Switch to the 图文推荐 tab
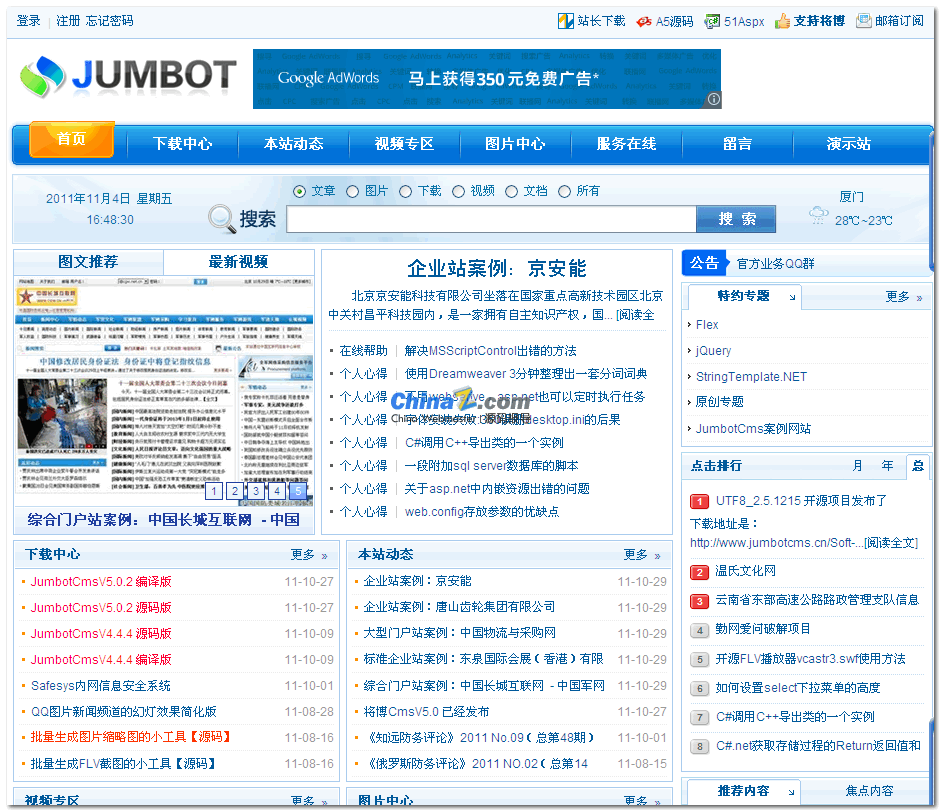 click(88, 262)
